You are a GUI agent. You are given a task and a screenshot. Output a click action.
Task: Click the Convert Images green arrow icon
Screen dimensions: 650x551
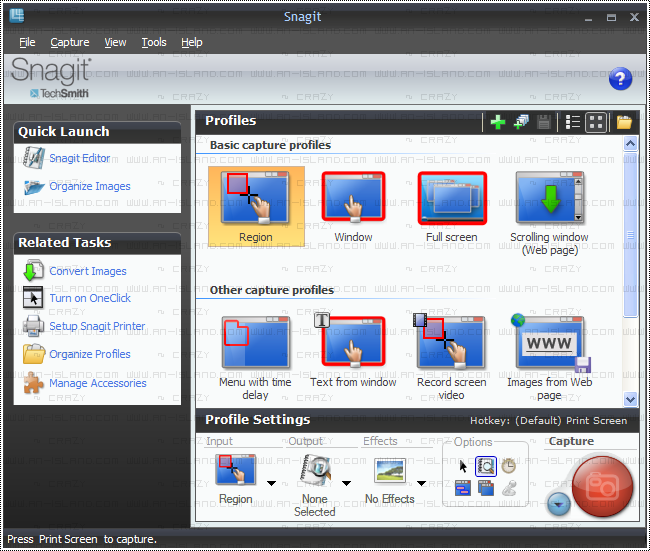(33, 270)
